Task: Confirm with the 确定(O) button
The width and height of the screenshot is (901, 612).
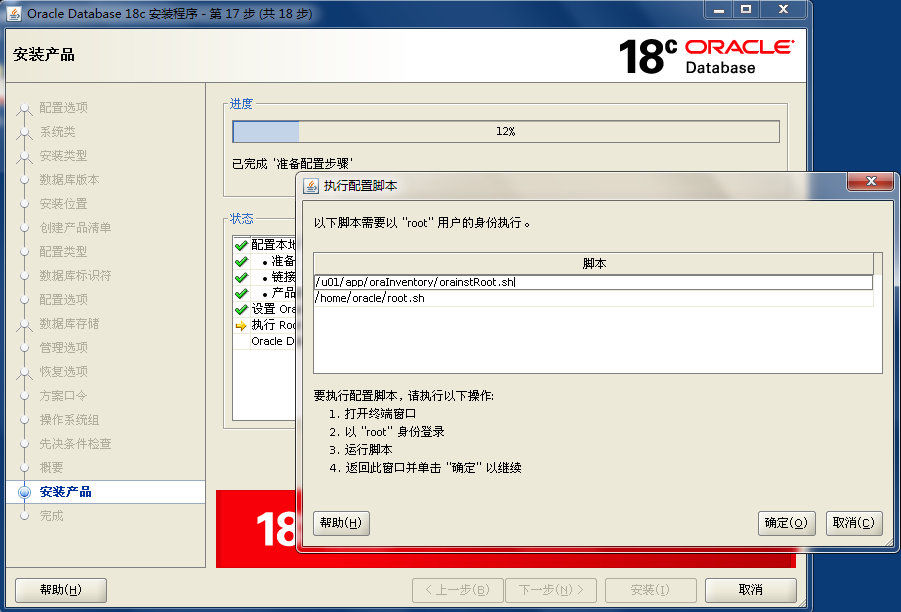Action: coord(786,523)
